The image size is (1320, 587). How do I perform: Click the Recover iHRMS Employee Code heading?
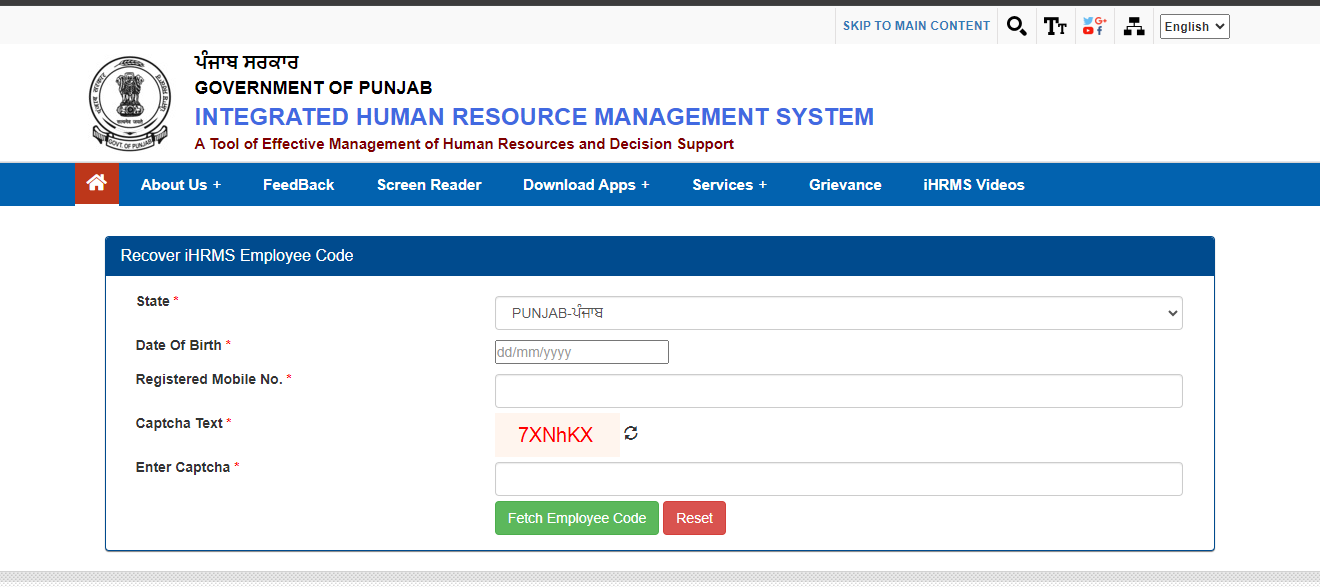coord(237,256)
